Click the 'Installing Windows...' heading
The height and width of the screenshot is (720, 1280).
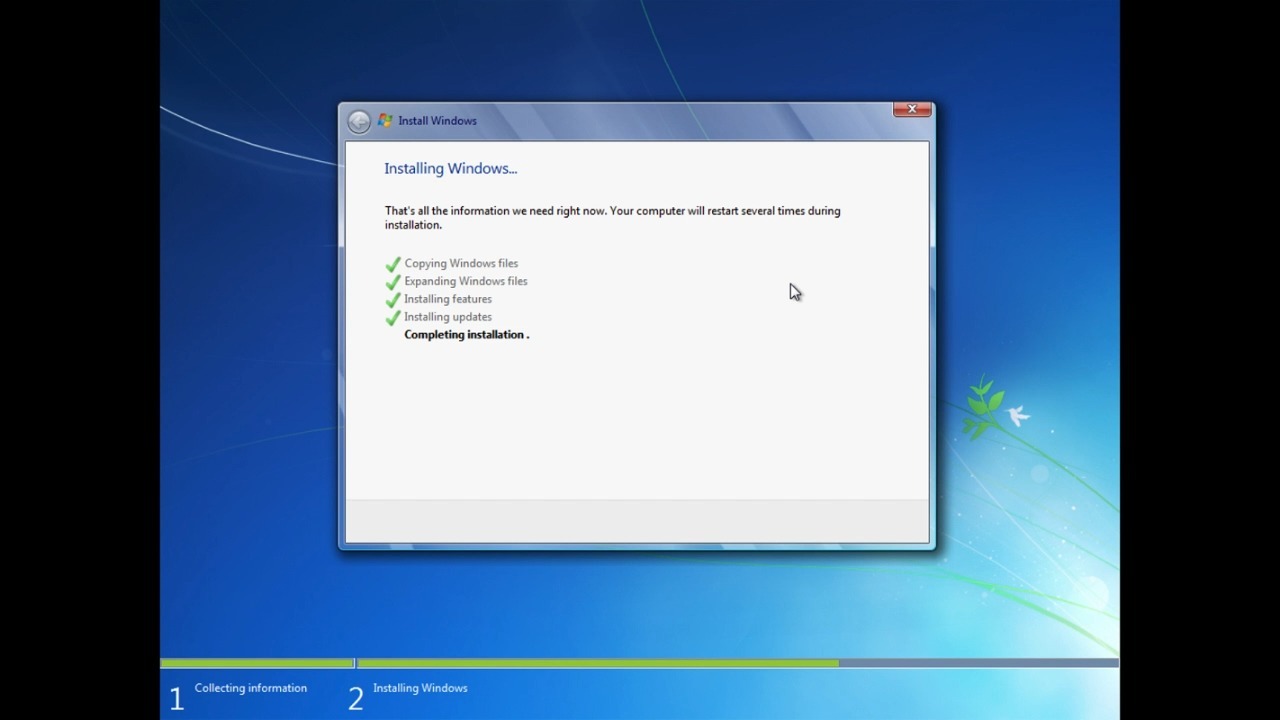pos(450,168)
